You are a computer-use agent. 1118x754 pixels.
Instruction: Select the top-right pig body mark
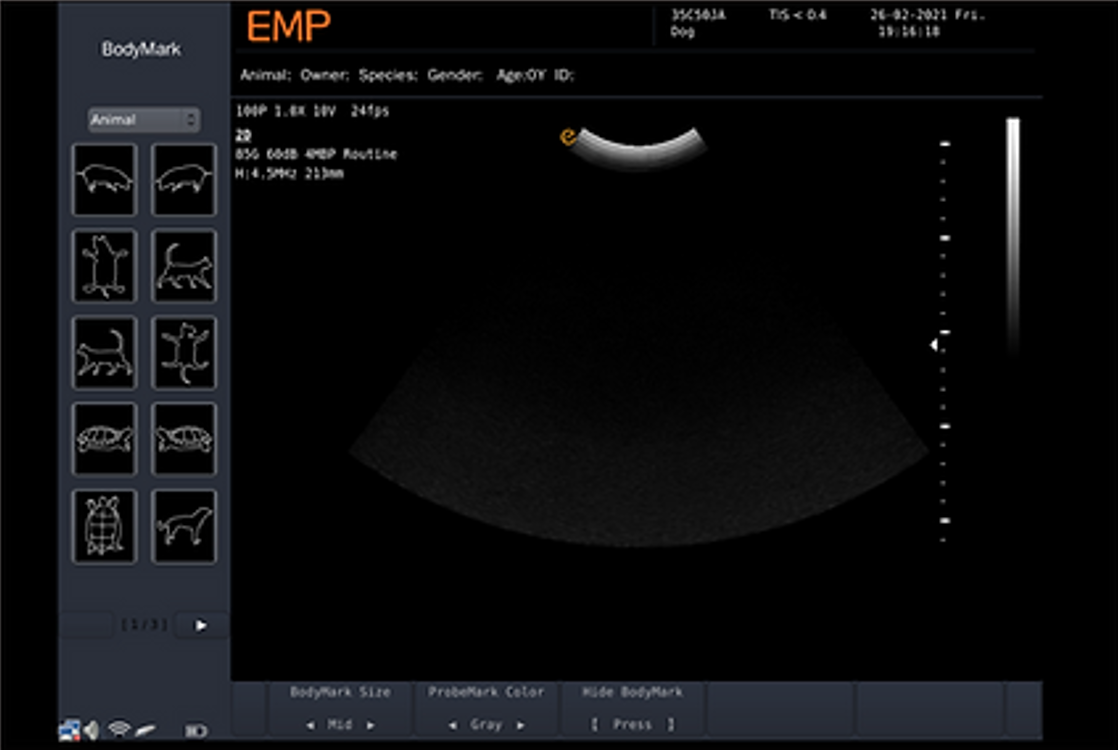click(184, 180)
